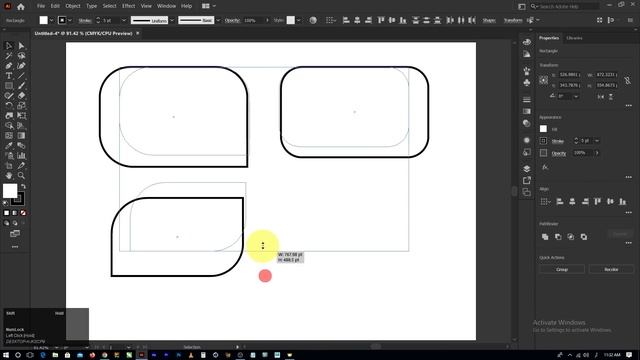Open variable width profile dropdown
The width and height of the screenshot is (640, 360).
pyautogui.click(x=172, y=20)
